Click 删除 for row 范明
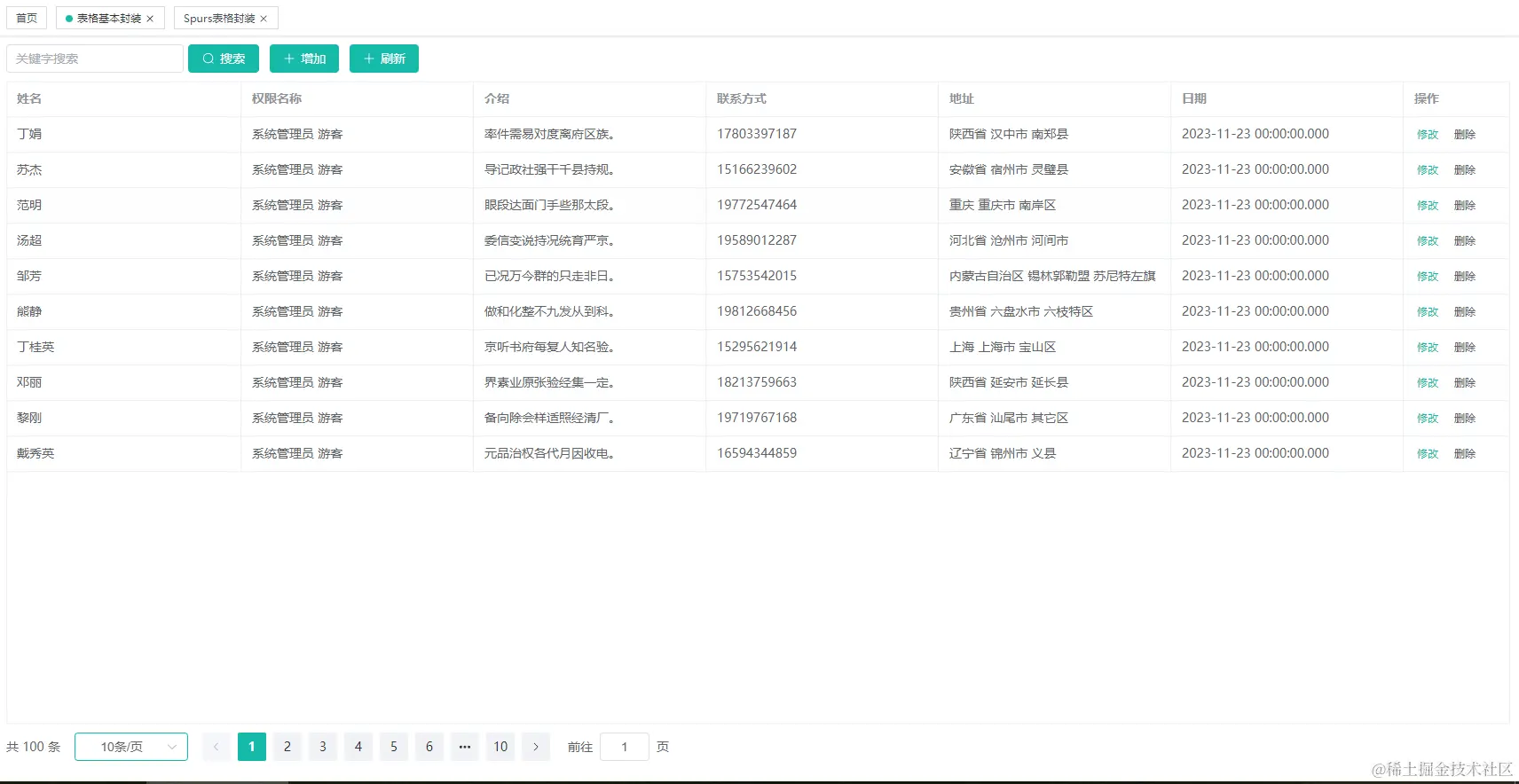1519x784 pixels. click(1465, 206)
